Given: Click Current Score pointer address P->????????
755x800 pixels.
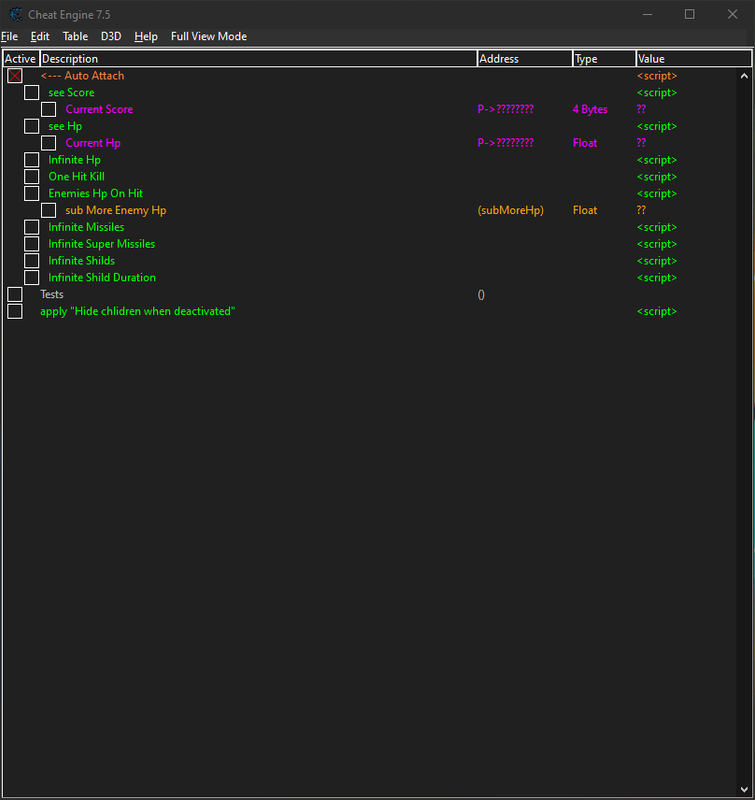Looking at the screenshot, I should point(506,109).
